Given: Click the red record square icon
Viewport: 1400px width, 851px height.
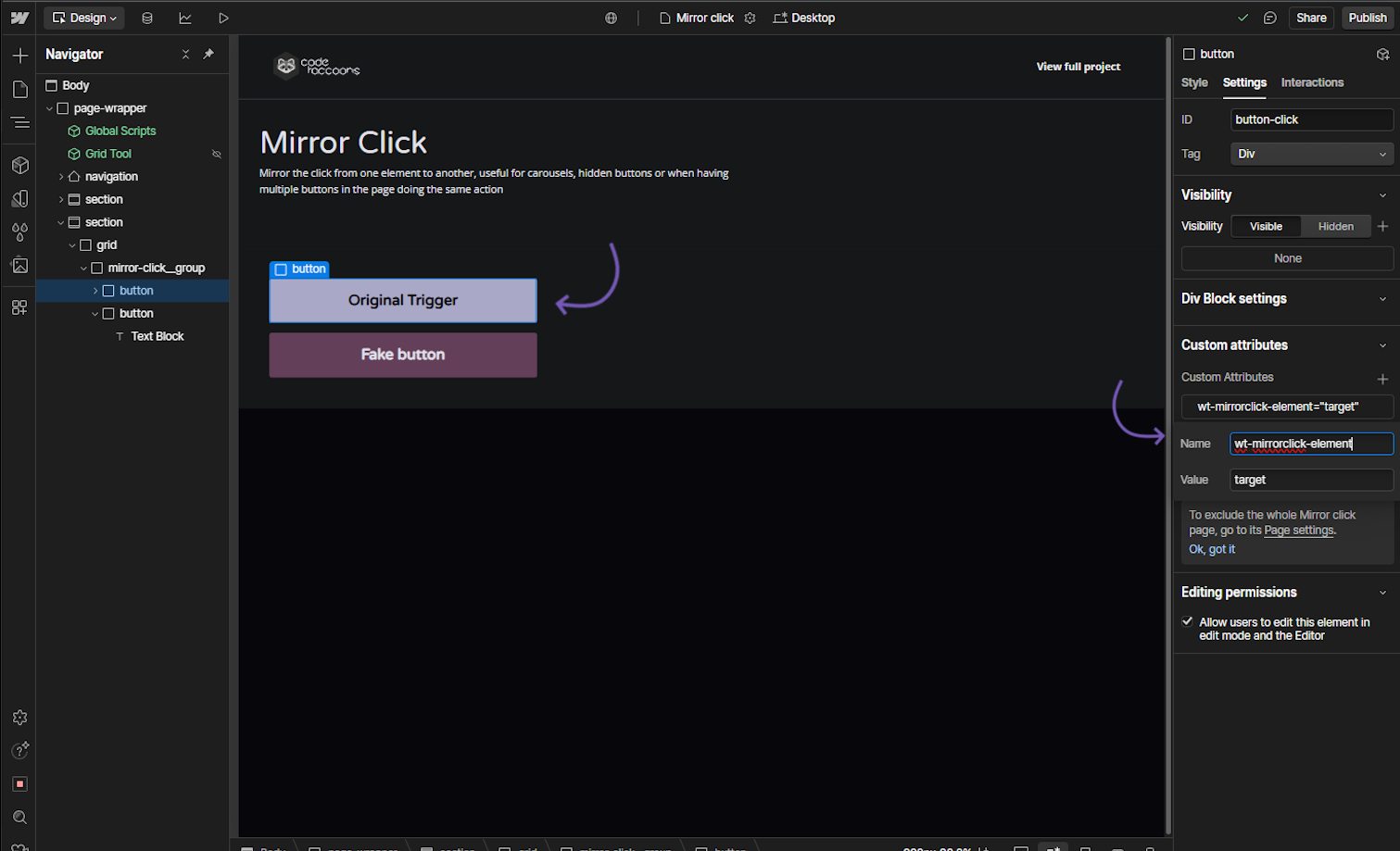Looking at the screenshot, I should 19,783.
